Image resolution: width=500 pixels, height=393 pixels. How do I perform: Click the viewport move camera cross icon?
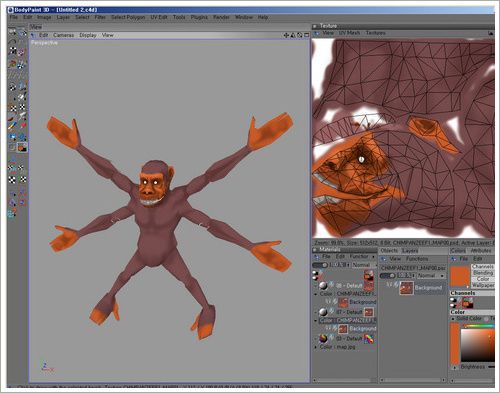coord(286,35)
